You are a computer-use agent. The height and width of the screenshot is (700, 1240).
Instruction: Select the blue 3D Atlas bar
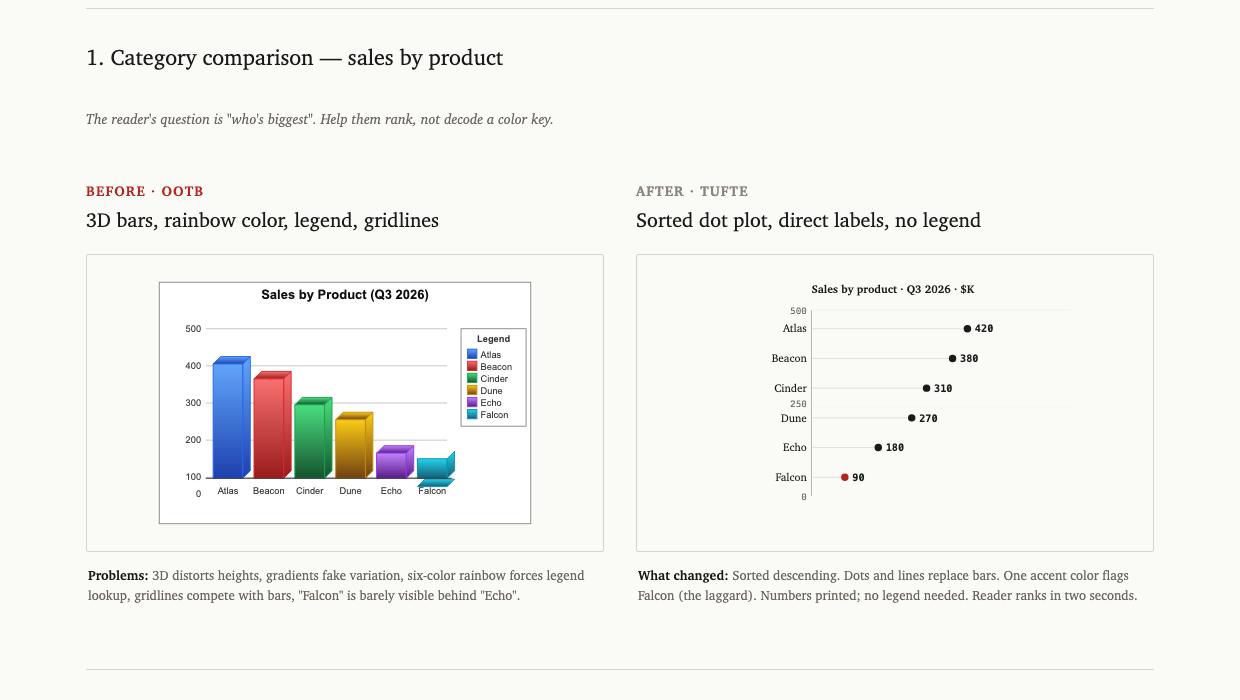(231, 417)
